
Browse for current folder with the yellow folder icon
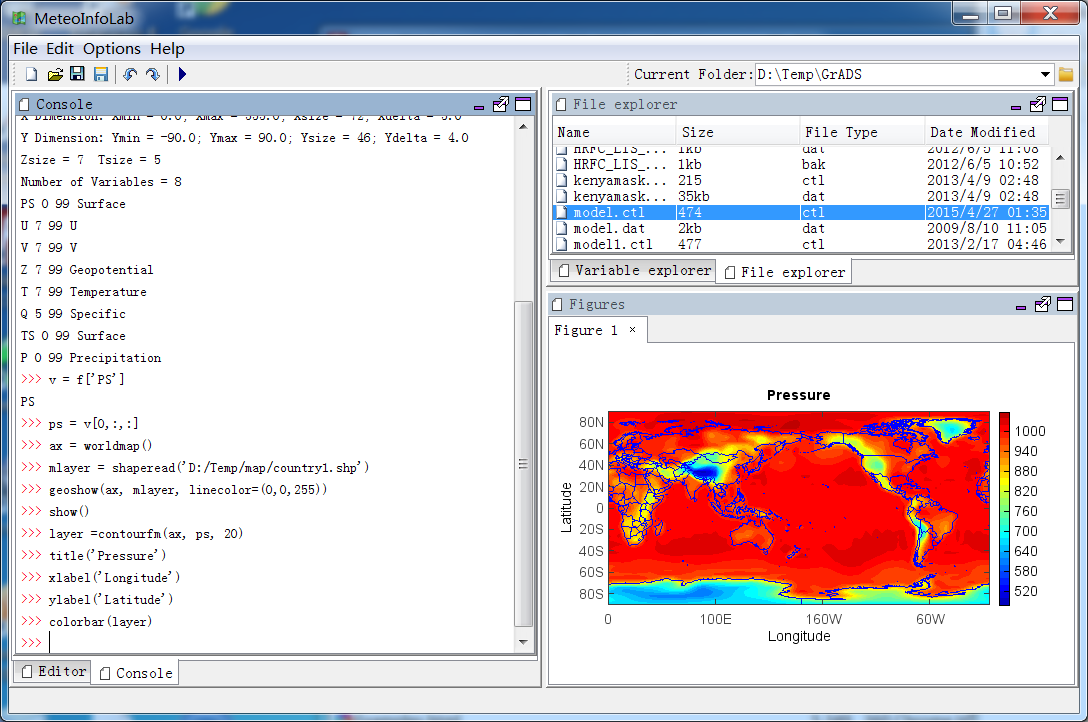tap(1066, 74)
